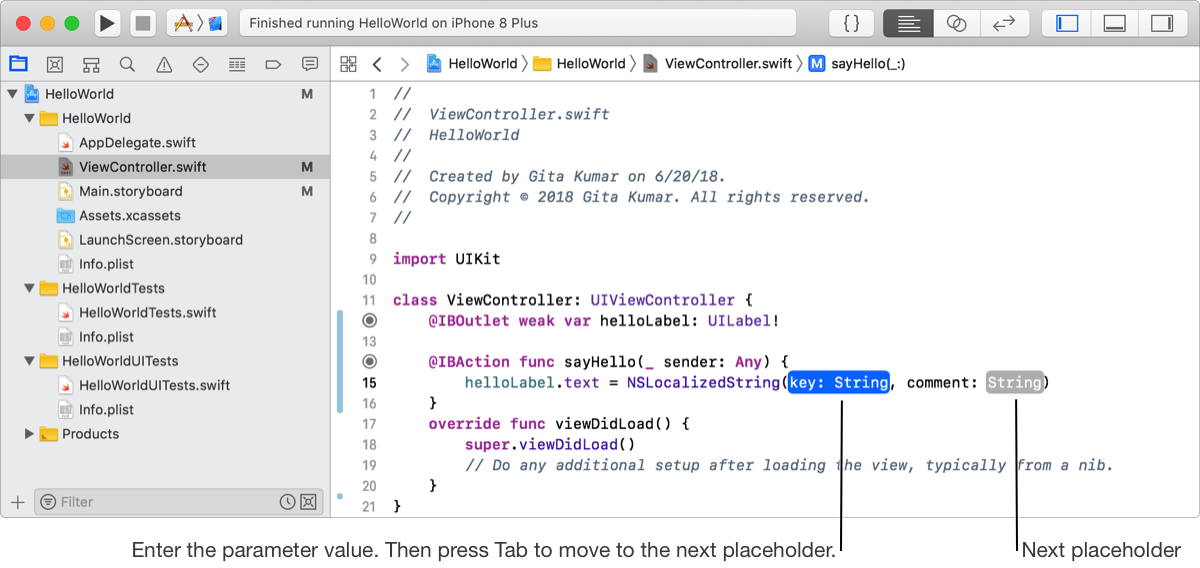Select the Project navigator folder icon
The image size is (1200, 568).
click(x=18, y=64)
